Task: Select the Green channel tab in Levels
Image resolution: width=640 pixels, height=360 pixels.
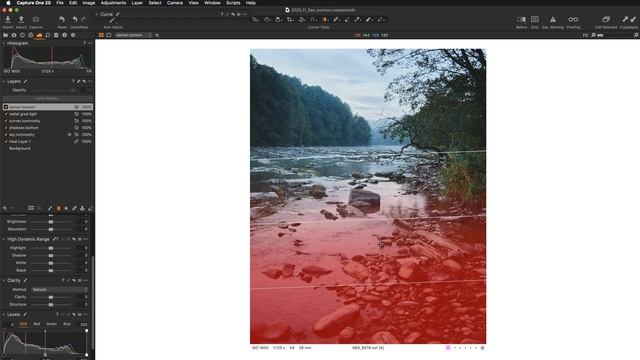Action: tap(51, 324)
